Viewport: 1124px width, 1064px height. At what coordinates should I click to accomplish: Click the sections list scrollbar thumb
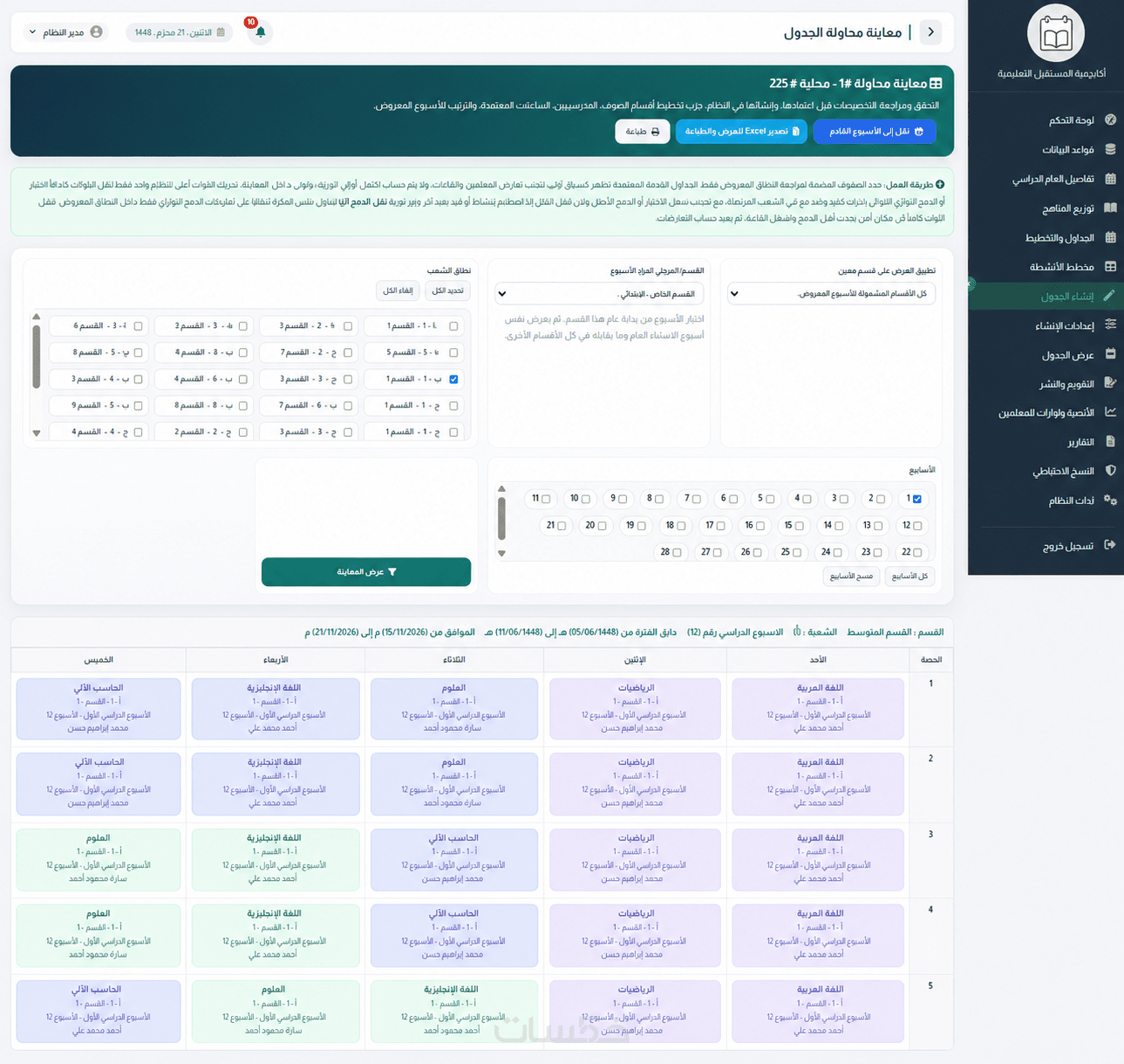click(36, 357)
